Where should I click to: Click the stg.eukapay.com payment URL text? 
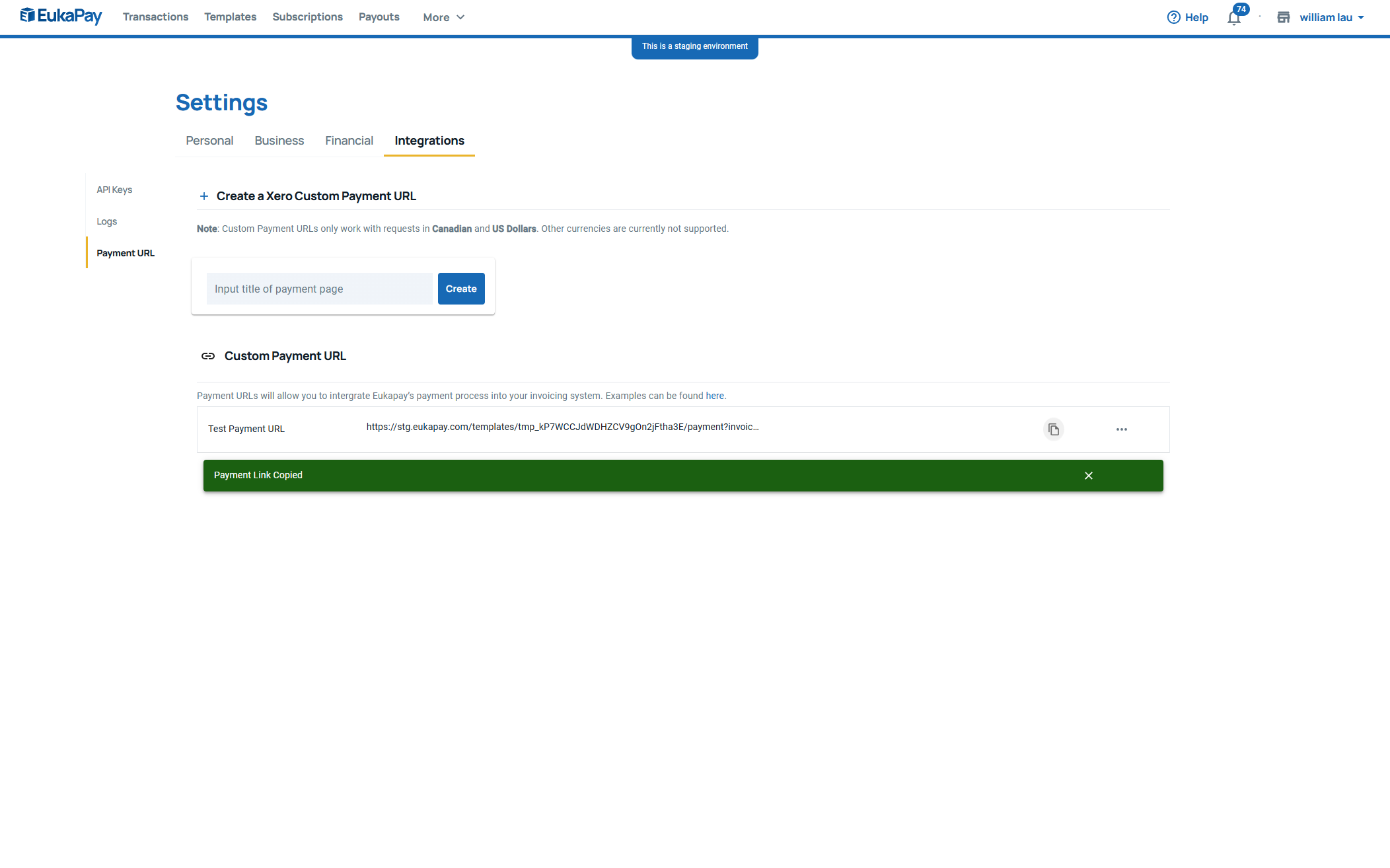coord(562,427)
